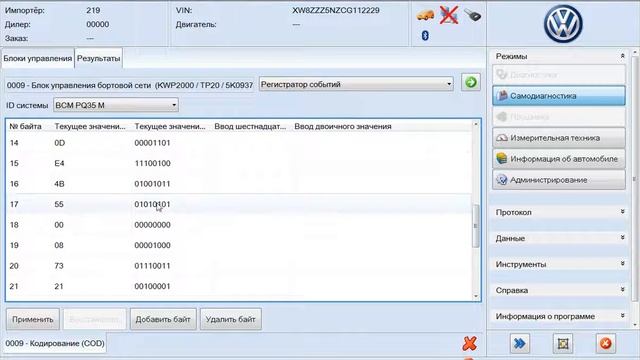Image resolution: width=640 pixels, height=360 pixels.
Task: Select byte row 17 with value 55
Action: tap(239, 204)
